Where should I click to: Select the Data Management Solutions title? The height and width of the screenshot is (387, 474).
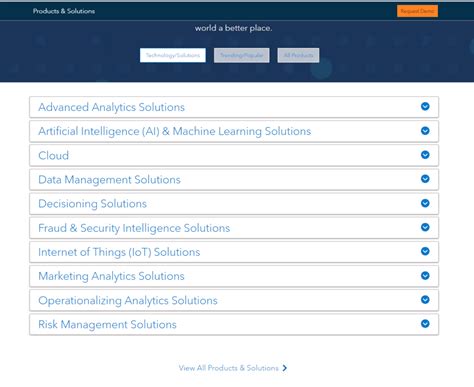tap(109, 180)
